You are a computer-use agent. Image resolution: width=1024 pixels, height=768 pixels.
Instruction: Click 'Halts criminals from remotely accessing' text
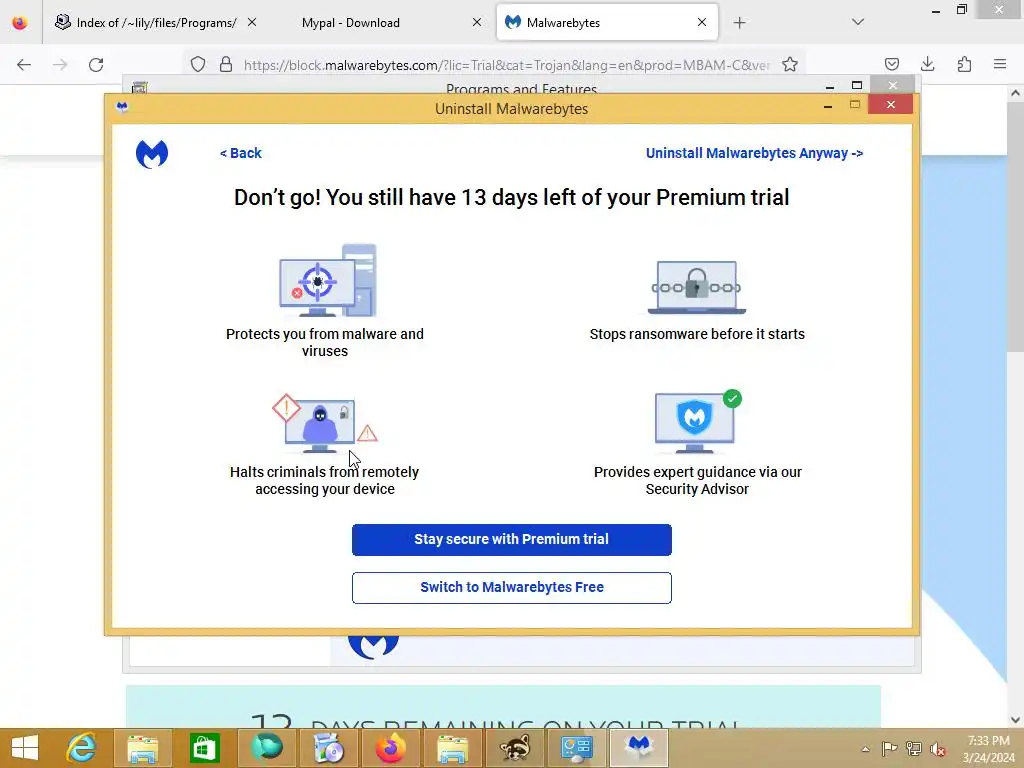(325, 480)
